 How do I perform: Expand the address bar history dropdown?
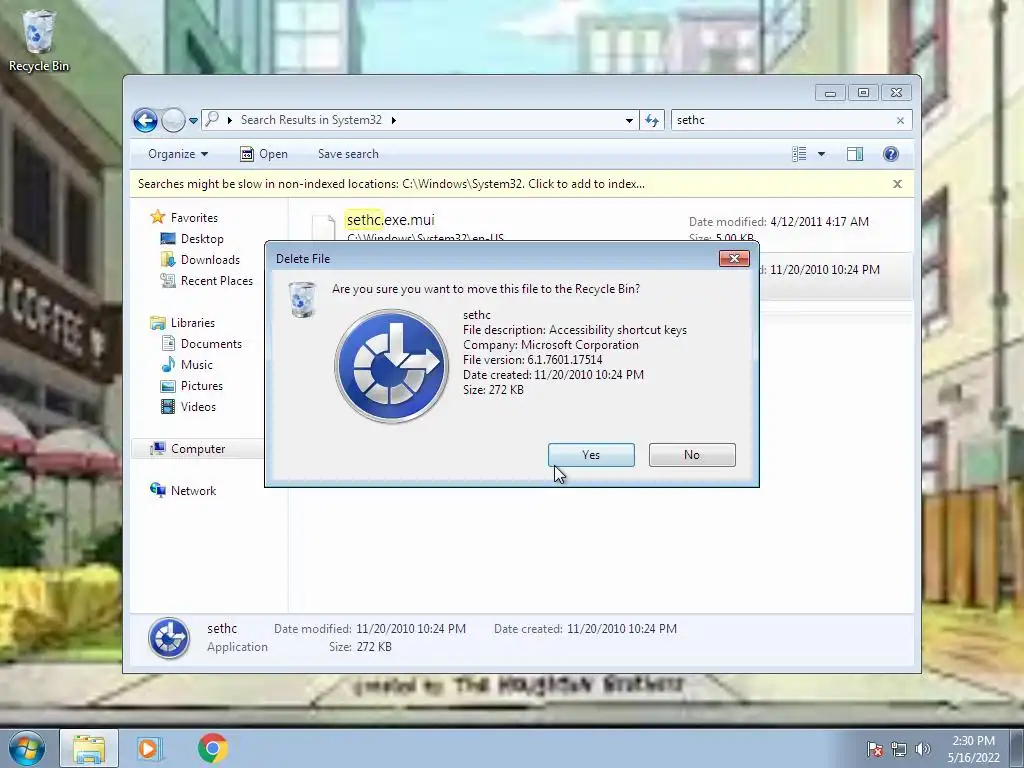[x=629, y=120]
